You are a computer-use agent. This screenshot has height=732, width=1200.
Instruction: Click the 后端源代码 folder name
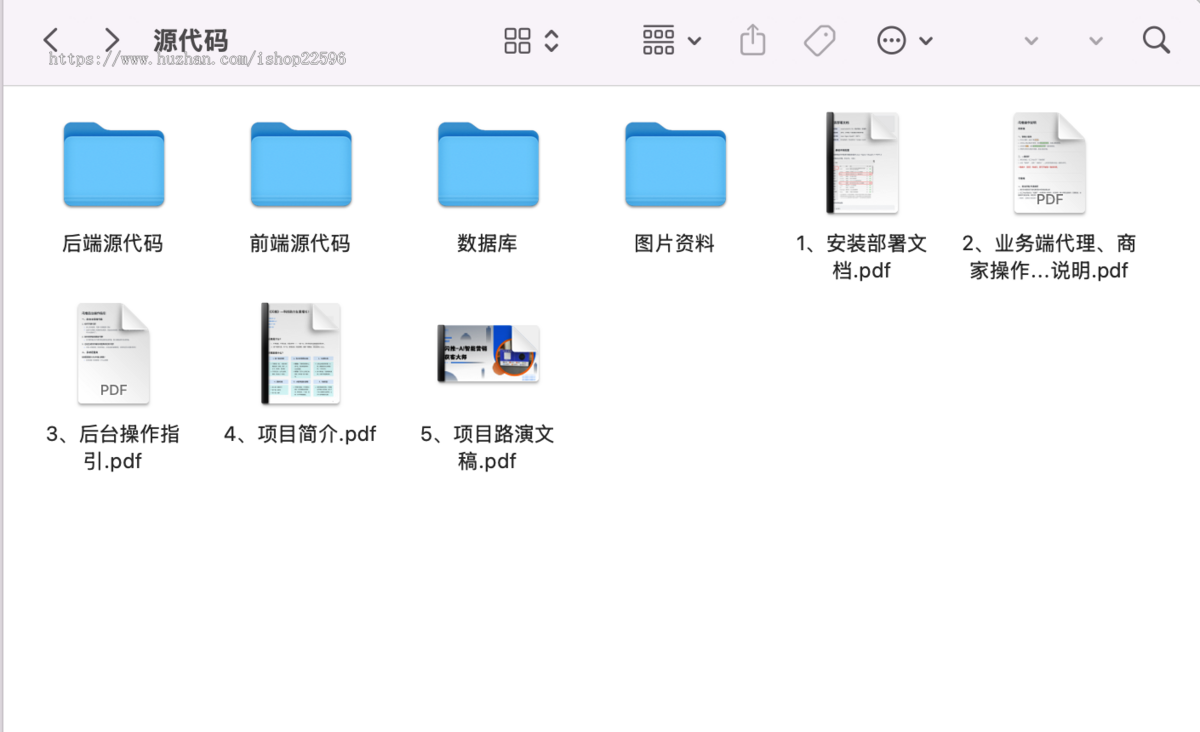pos(113,243)
